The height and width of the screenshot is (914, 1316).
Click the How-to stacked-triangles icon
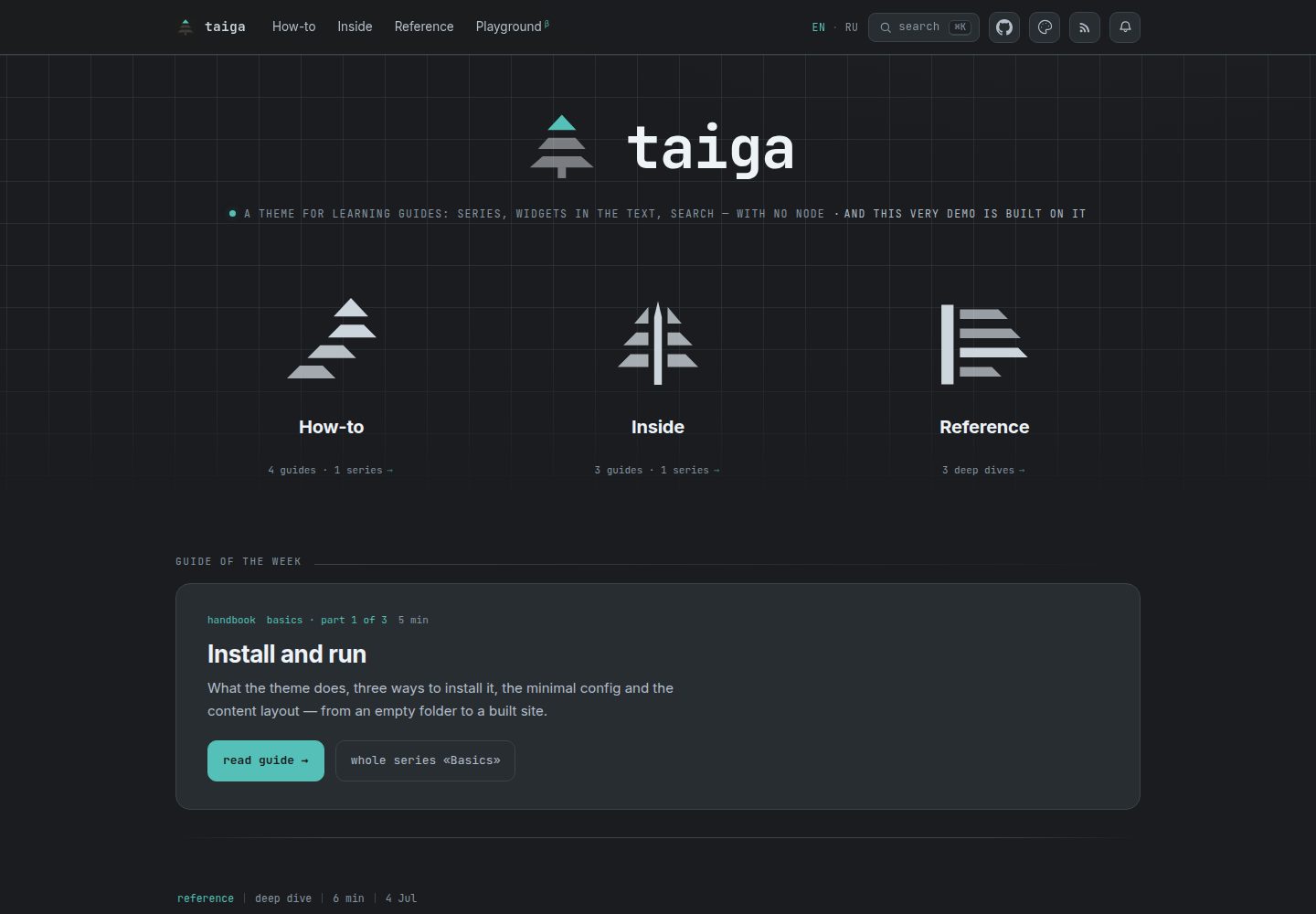point(332,338)
